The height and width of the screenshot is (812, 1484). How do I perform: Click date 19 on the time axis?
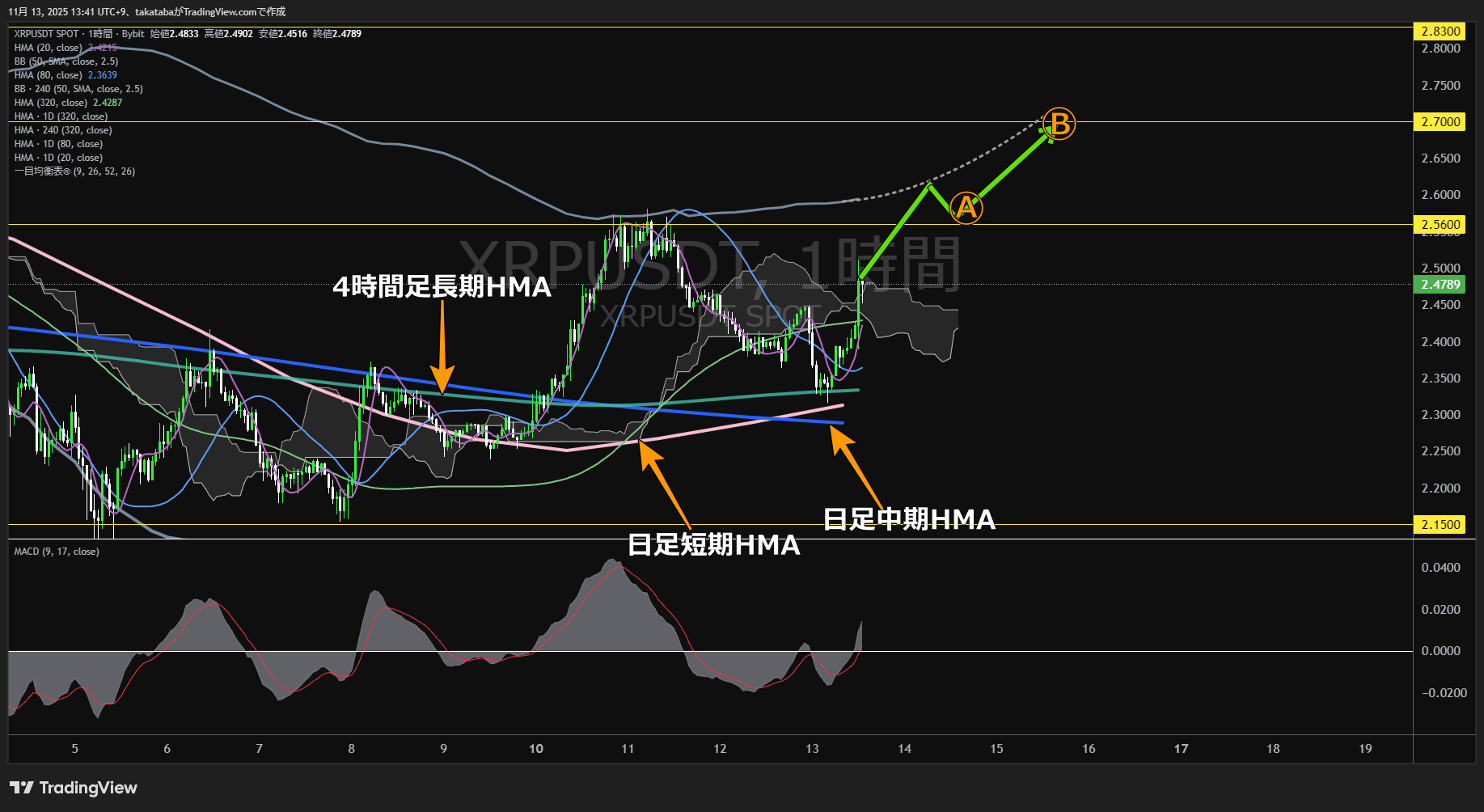click(x=1365, y=749)
